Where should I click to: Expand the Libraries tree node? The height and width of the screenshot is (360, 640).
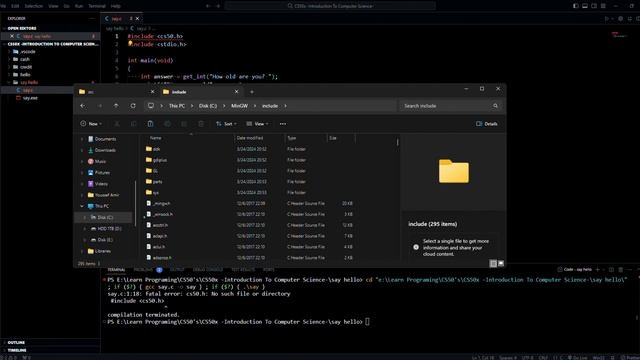coord(82,251)
